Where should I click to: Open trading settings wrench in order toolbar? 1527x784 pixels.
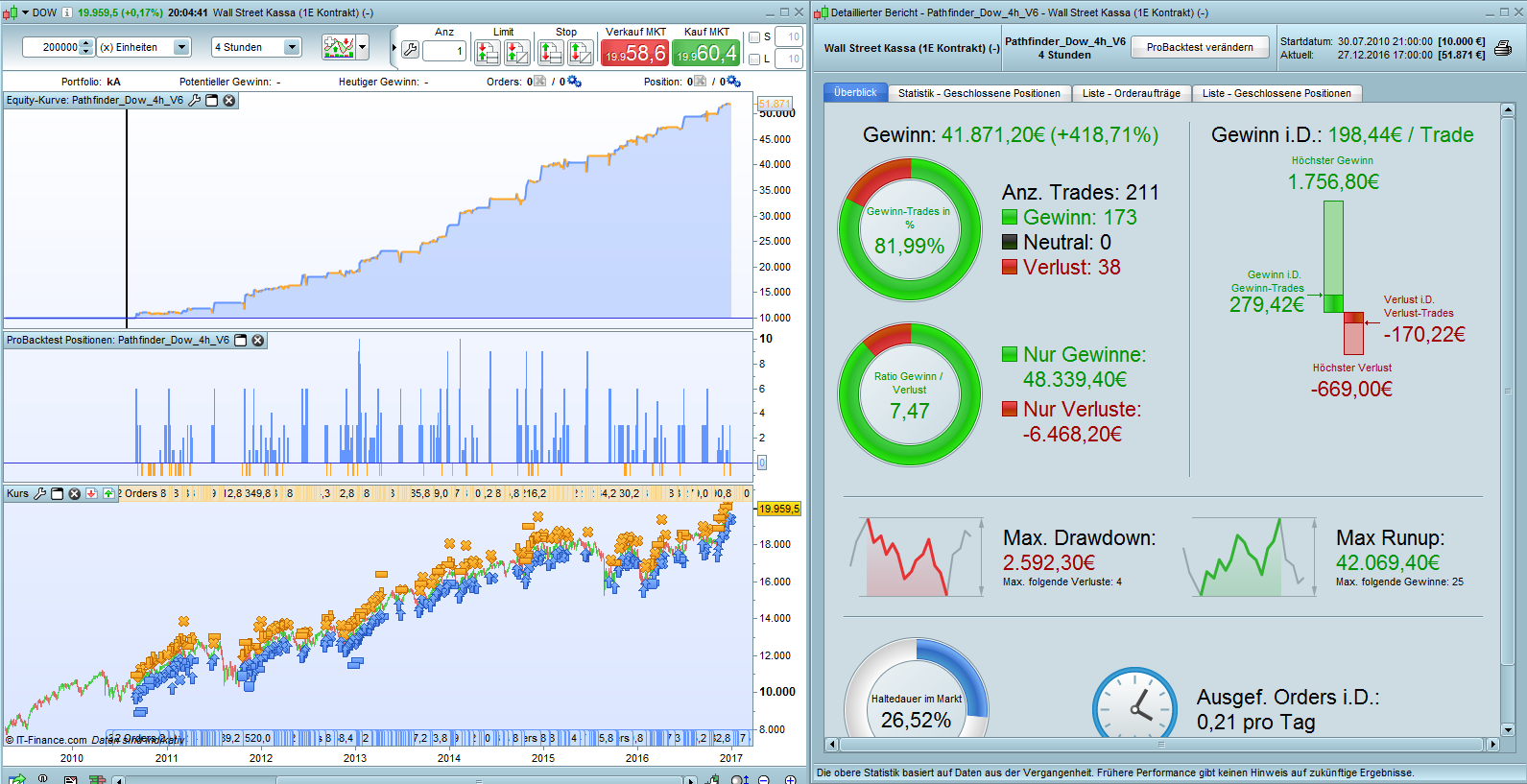pos(410,50)
